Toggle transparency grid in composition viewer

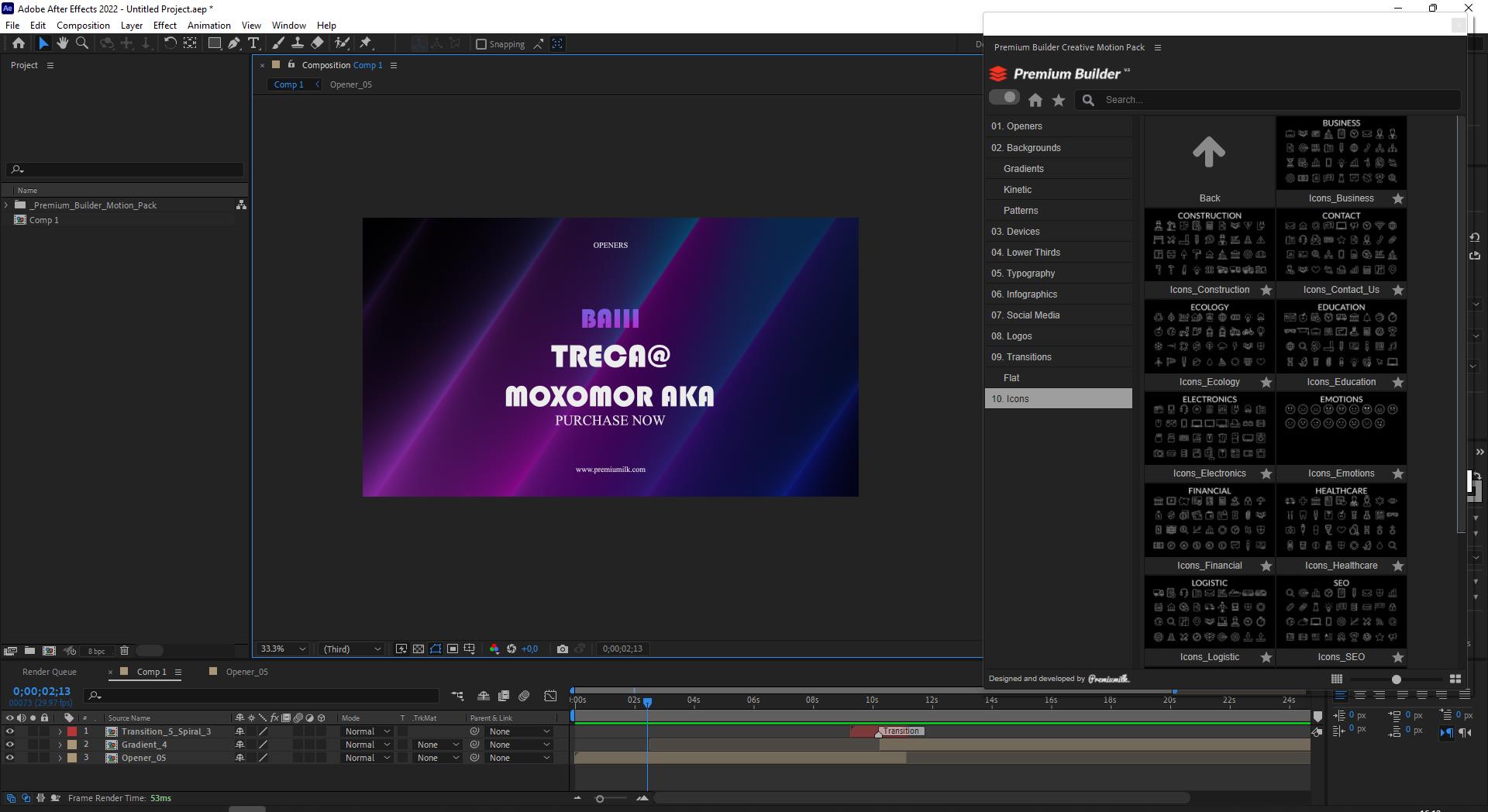[418, 649]
